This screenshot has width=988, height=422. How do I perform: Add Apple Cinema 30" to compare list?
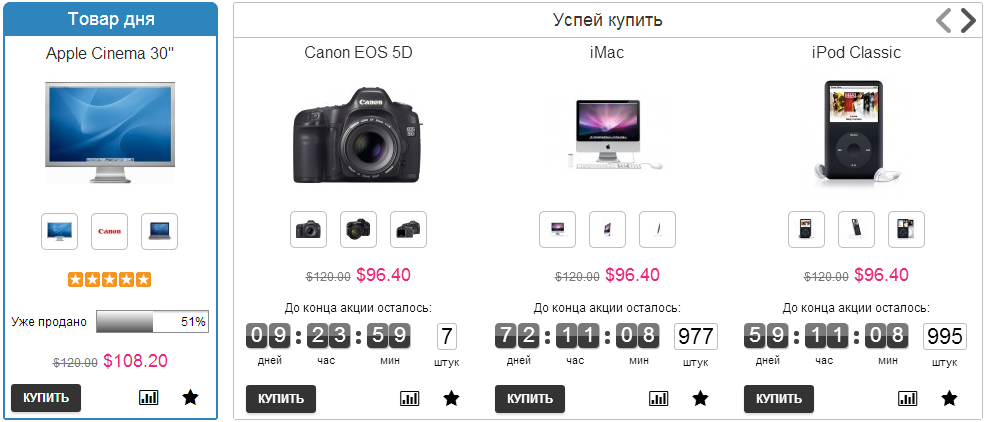pyautogui.click(x=149, y=397)
